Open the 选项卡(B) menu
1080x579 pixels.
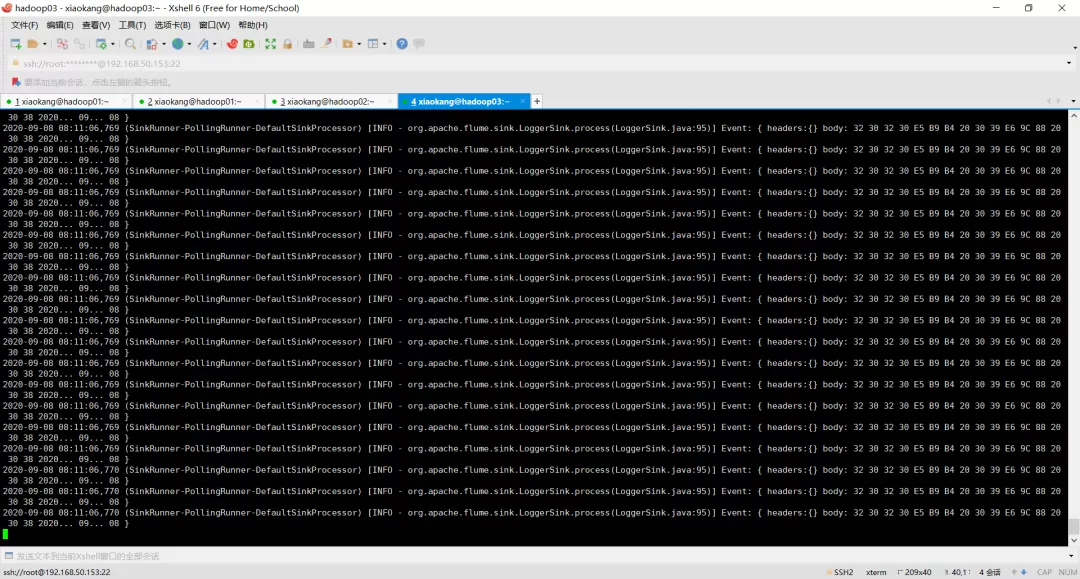coord(172,25)
